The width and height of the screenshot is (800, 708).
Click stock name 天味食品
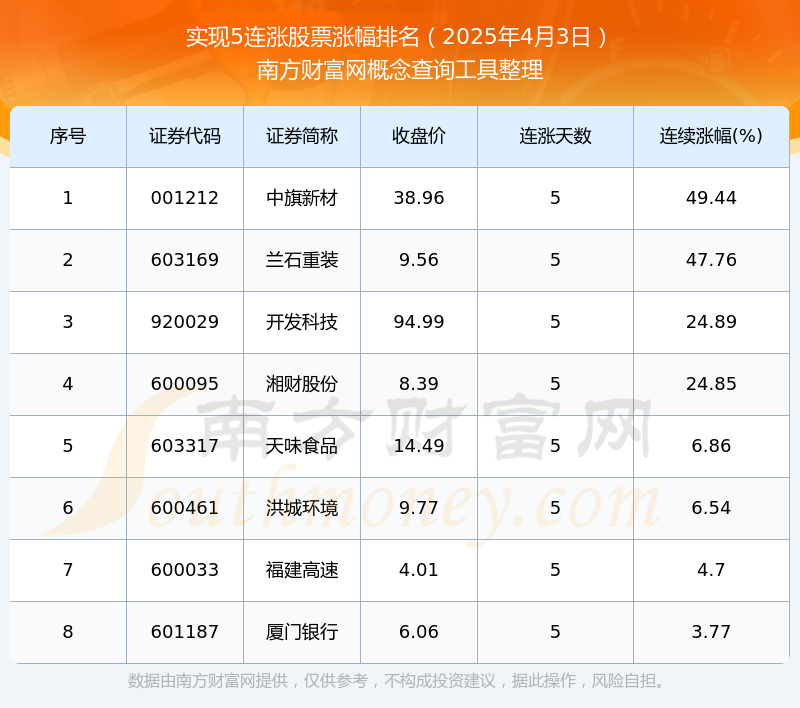click(302, 446)
